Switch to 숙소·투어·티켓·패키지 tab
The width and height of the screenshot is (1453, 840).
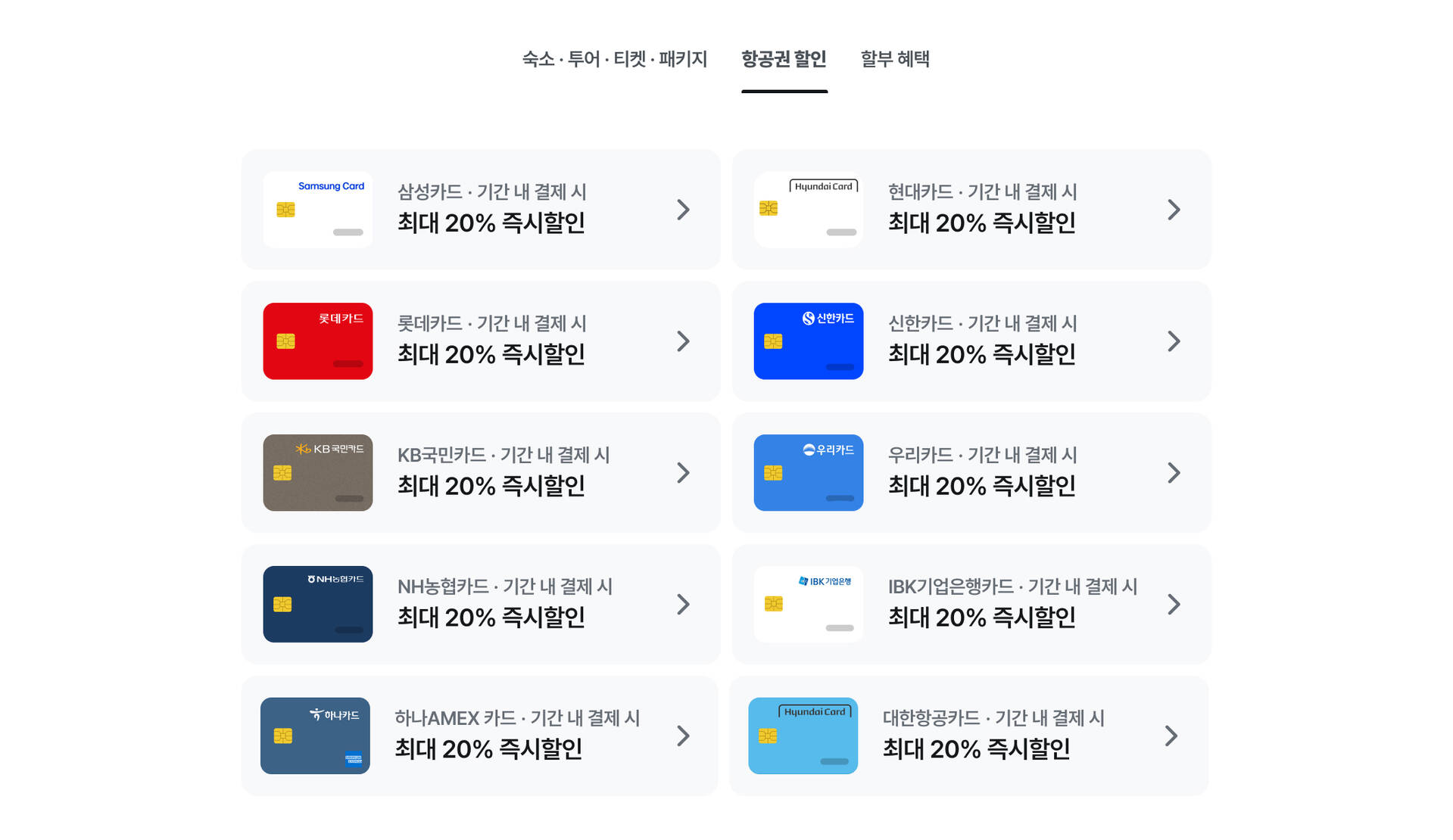614,59
